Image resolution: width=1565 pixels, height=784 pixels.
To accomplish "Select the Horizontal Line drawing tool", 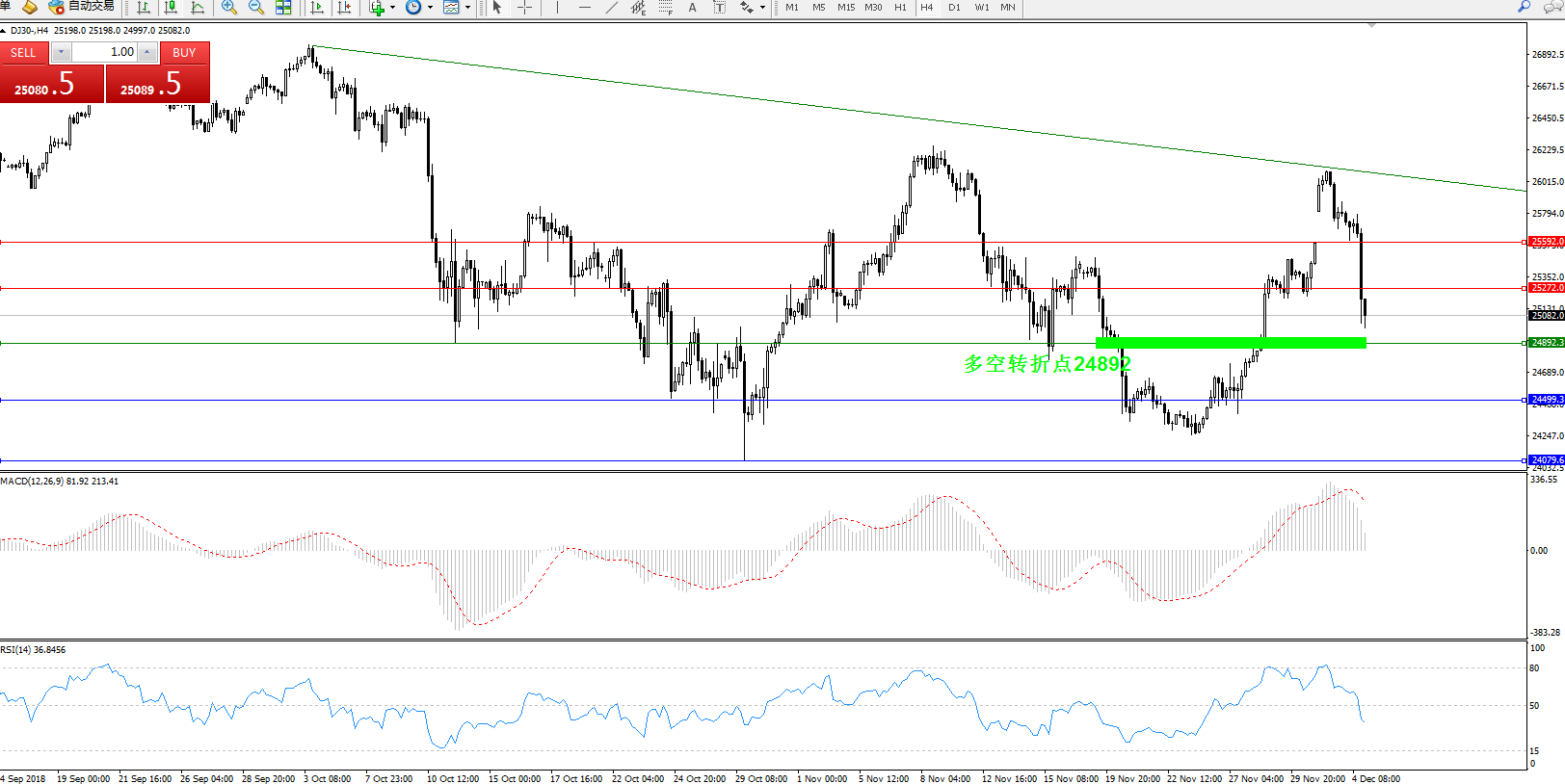I will click(x=584, y=8).
